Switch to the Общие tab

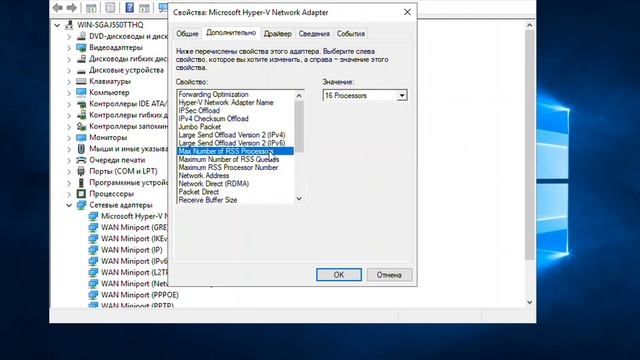click(x=187, y=33)
